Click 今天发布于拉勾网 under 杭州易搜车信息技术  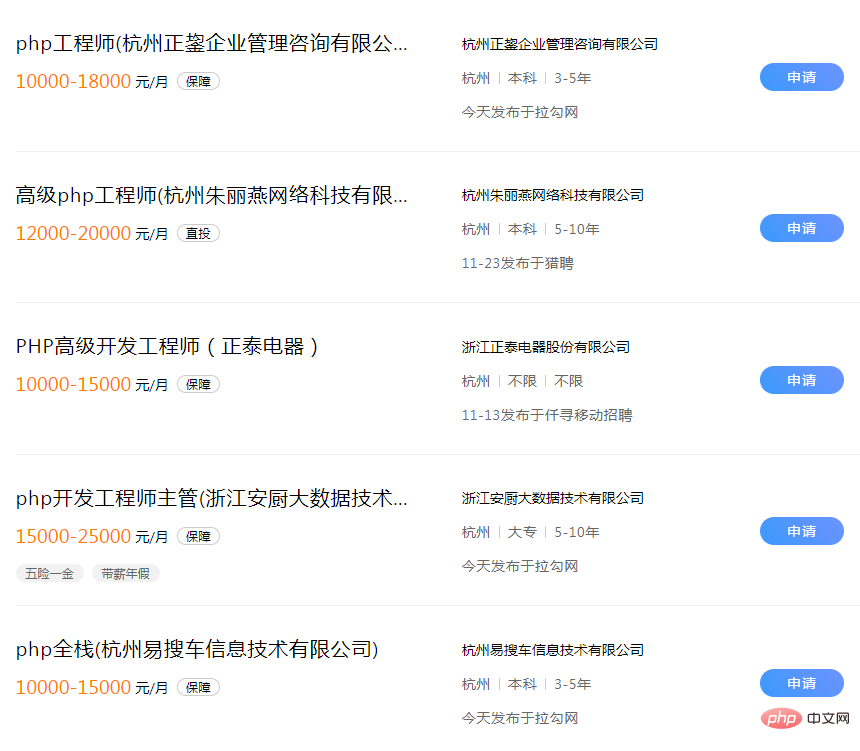[x=519, y=718]
